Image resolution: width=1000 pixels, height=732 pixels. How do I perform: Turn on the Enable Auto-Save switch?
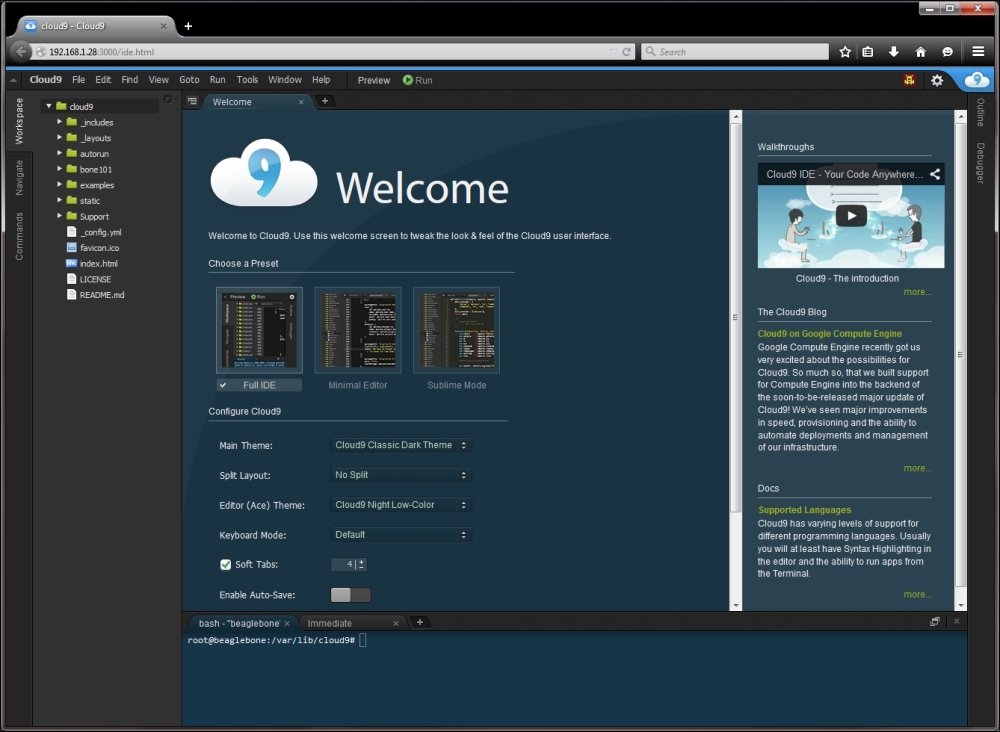coord(350,595)
